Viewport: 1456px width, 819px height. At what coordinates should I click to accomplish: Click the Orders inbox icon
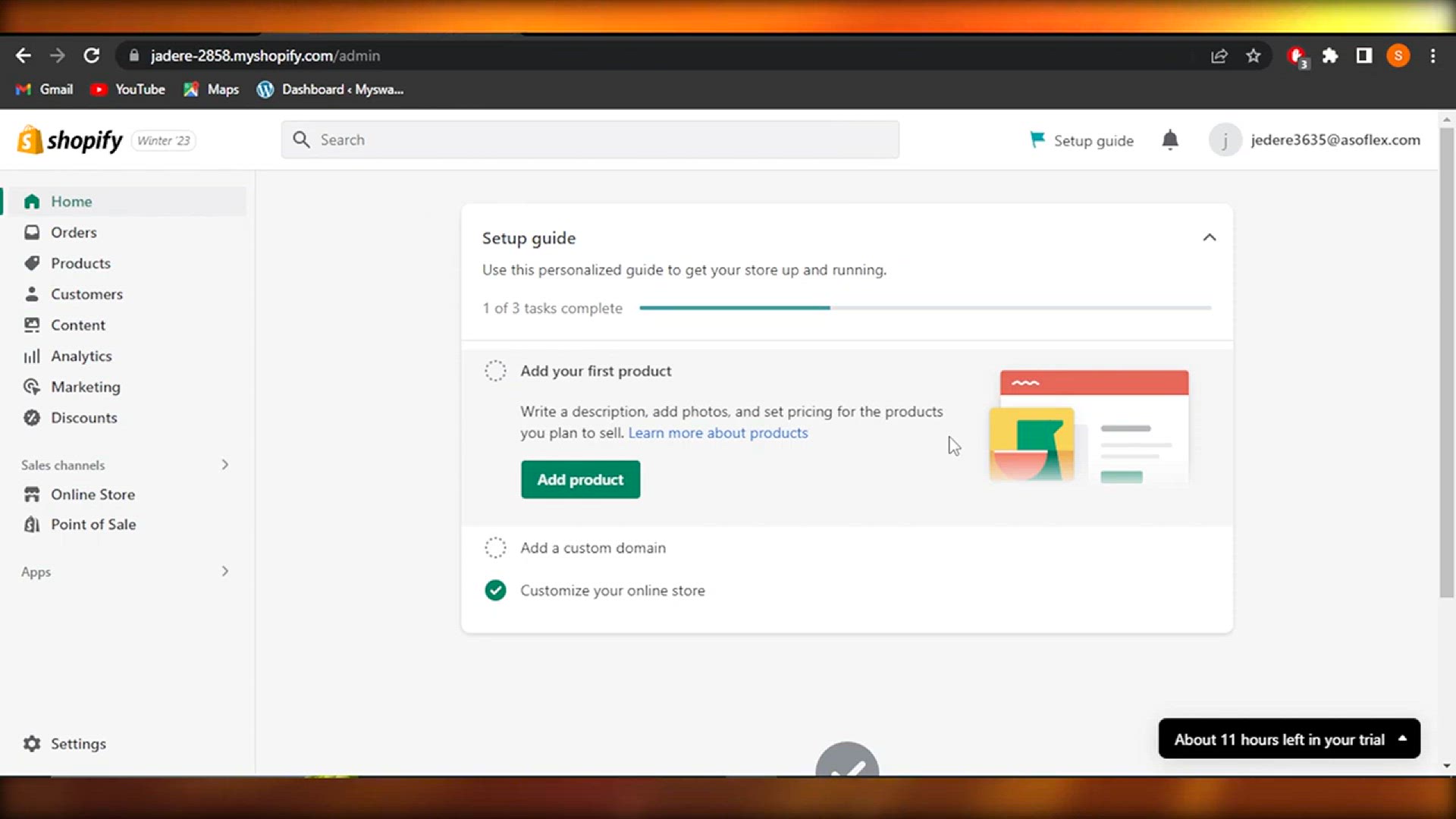click(x=31, y=232)
